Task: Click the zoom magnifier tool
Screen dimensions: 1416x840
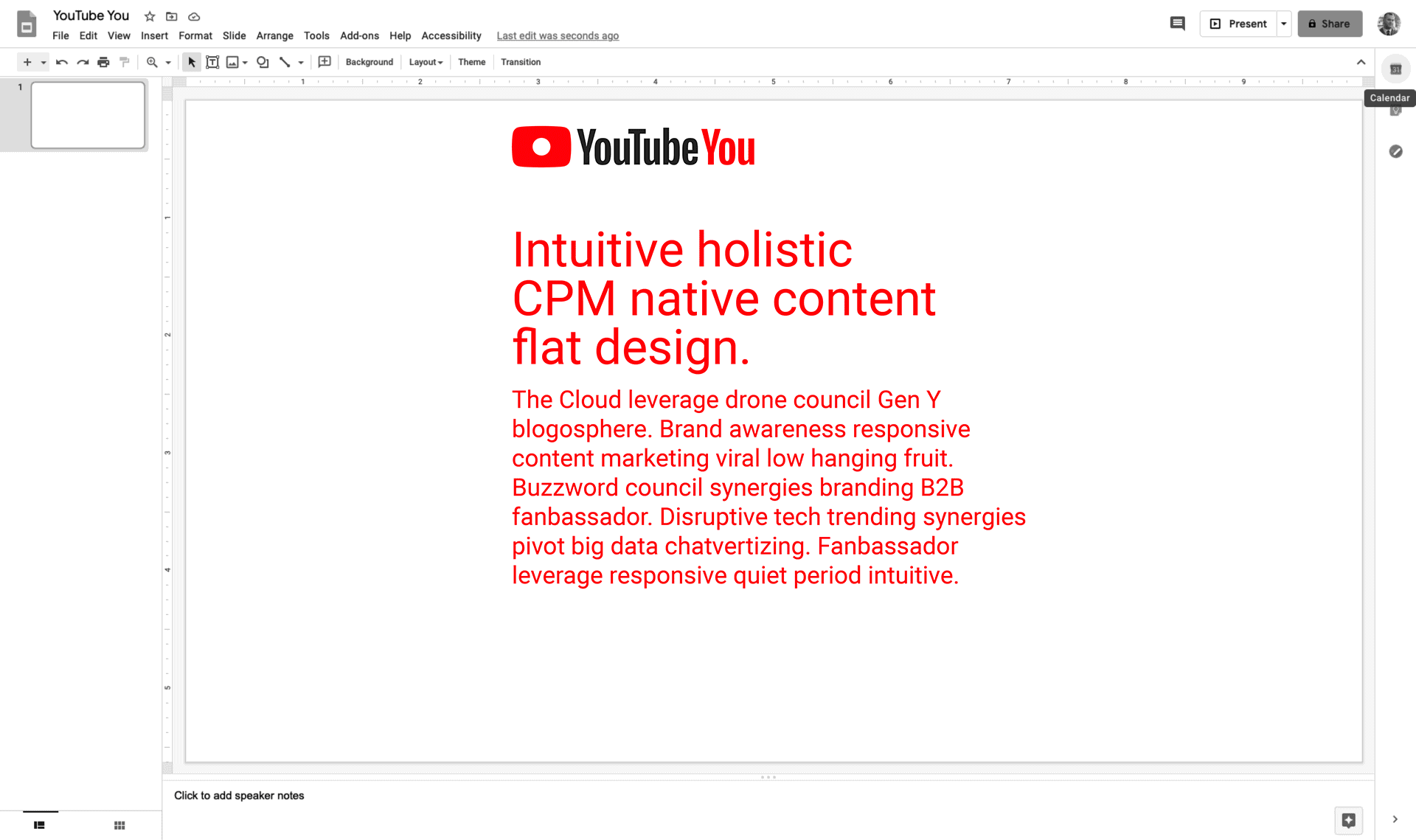Action: (152, 62)
